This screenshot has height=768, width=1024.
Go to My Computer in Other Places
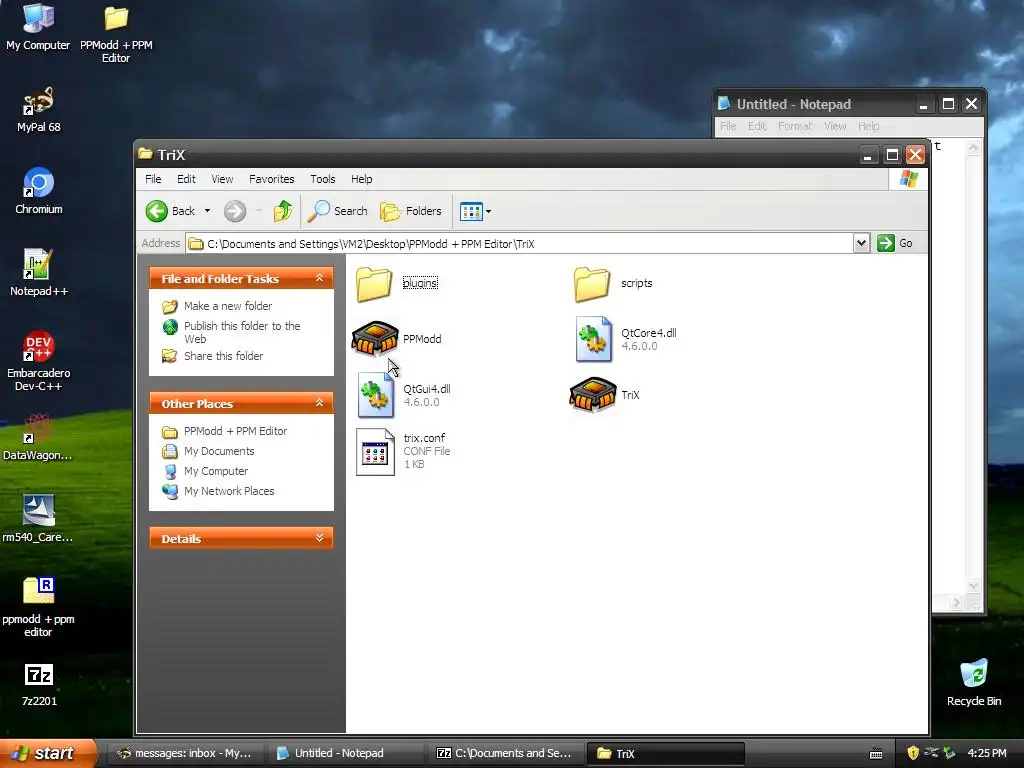(x=216, y=471)
